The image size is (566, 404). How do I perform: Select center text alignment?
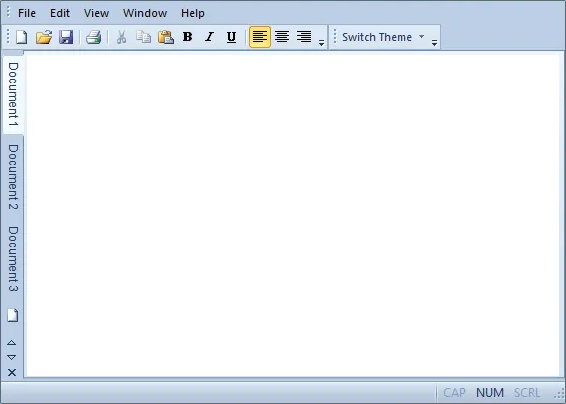(x=282, y=37)
